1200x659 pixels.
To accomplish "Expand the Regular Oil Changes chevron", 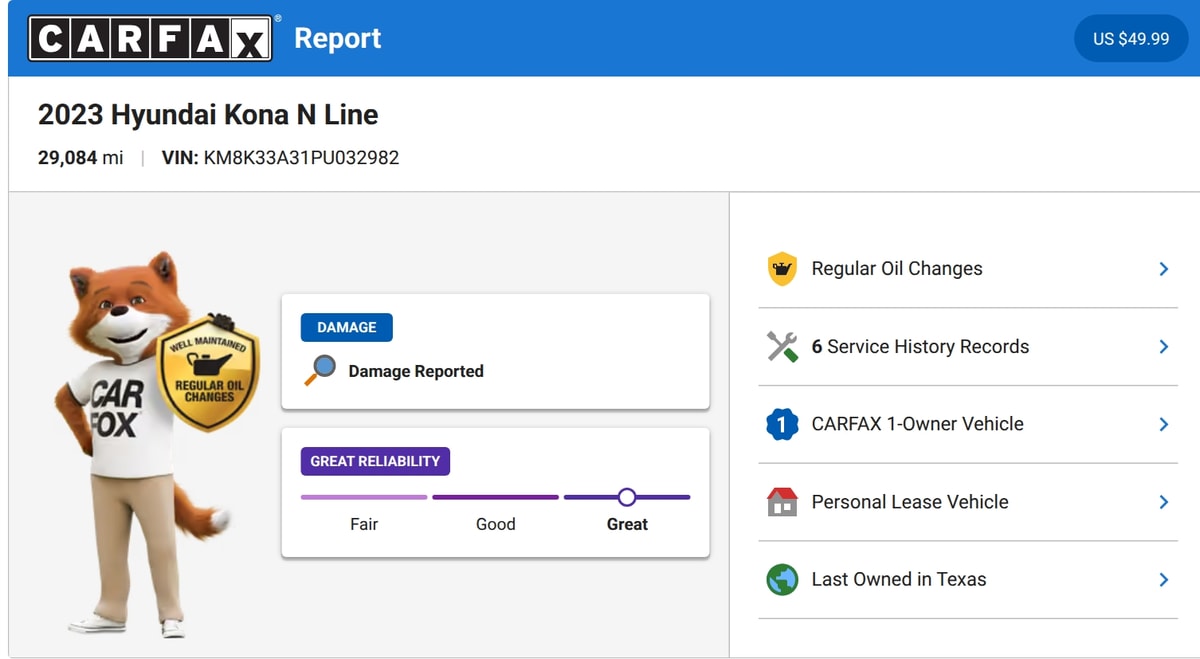I will pyautogui.click(x=1164, y=269).
